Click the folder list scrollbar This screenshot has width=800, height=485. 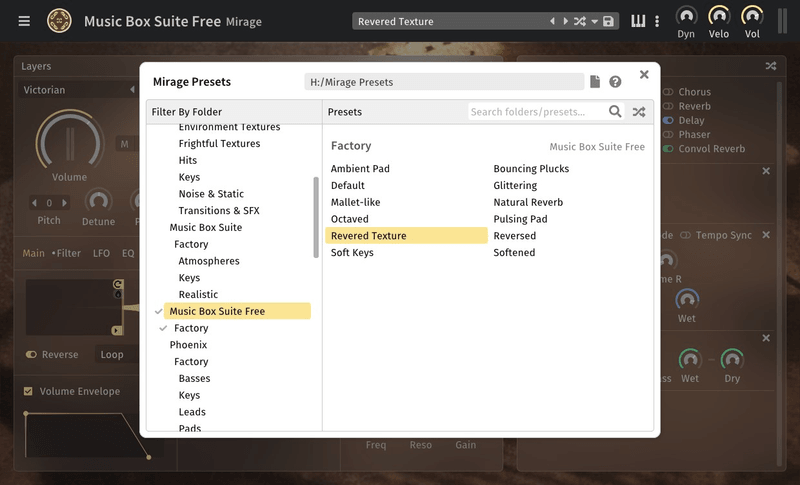316,217
